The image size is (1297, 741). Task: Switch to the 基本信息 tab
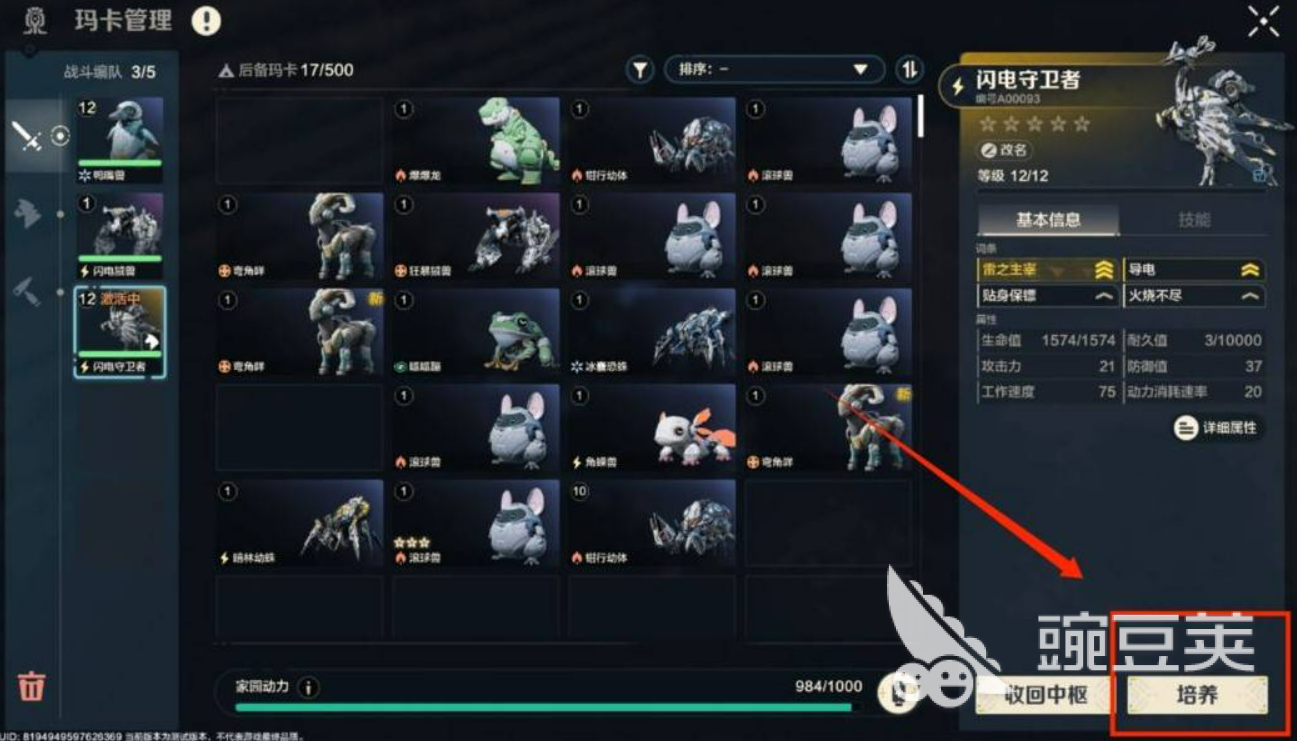tap(1048, 220)
